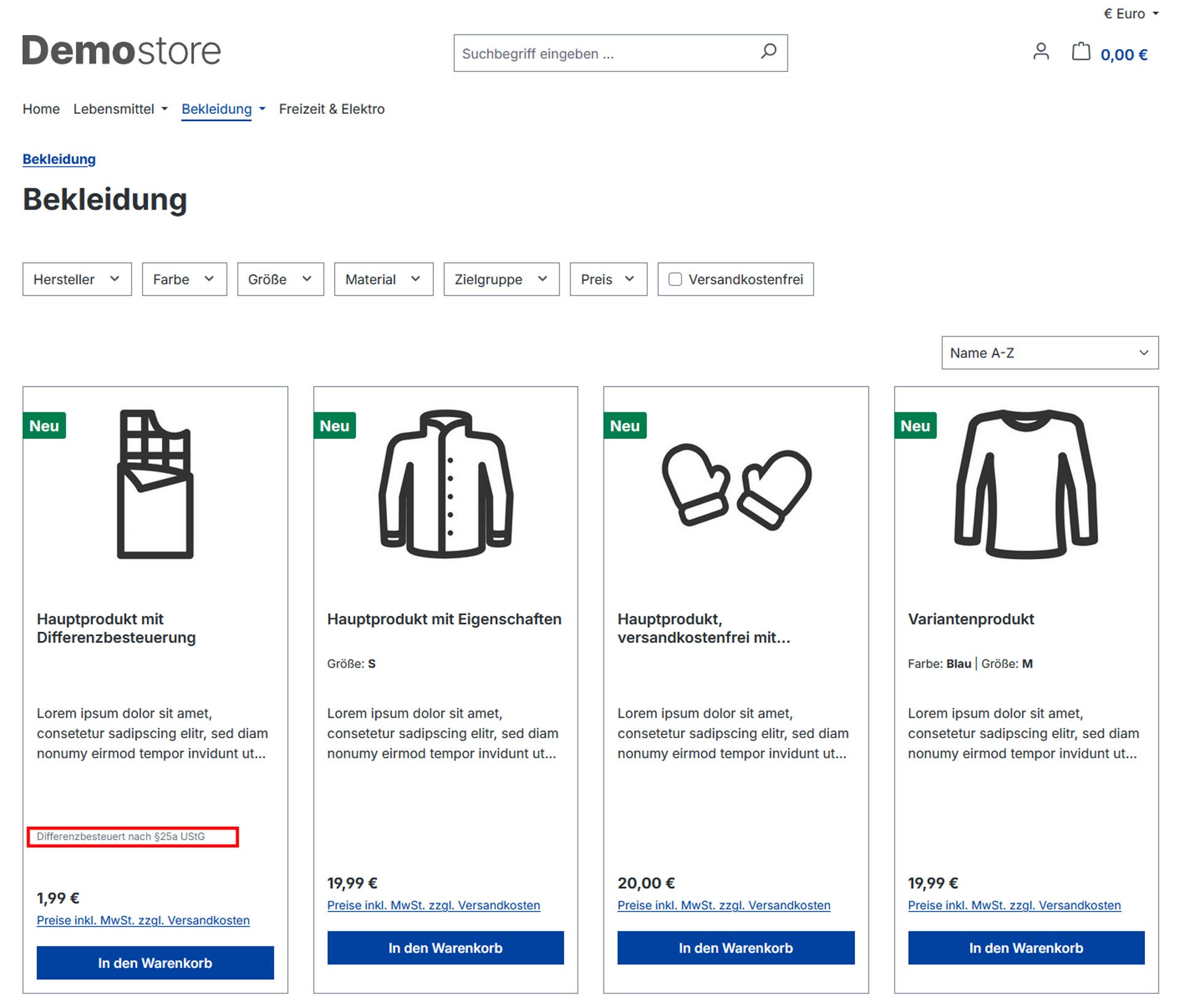Click the jacket product image
This screenshot has width=1180, height=1008.
point(446,484)
